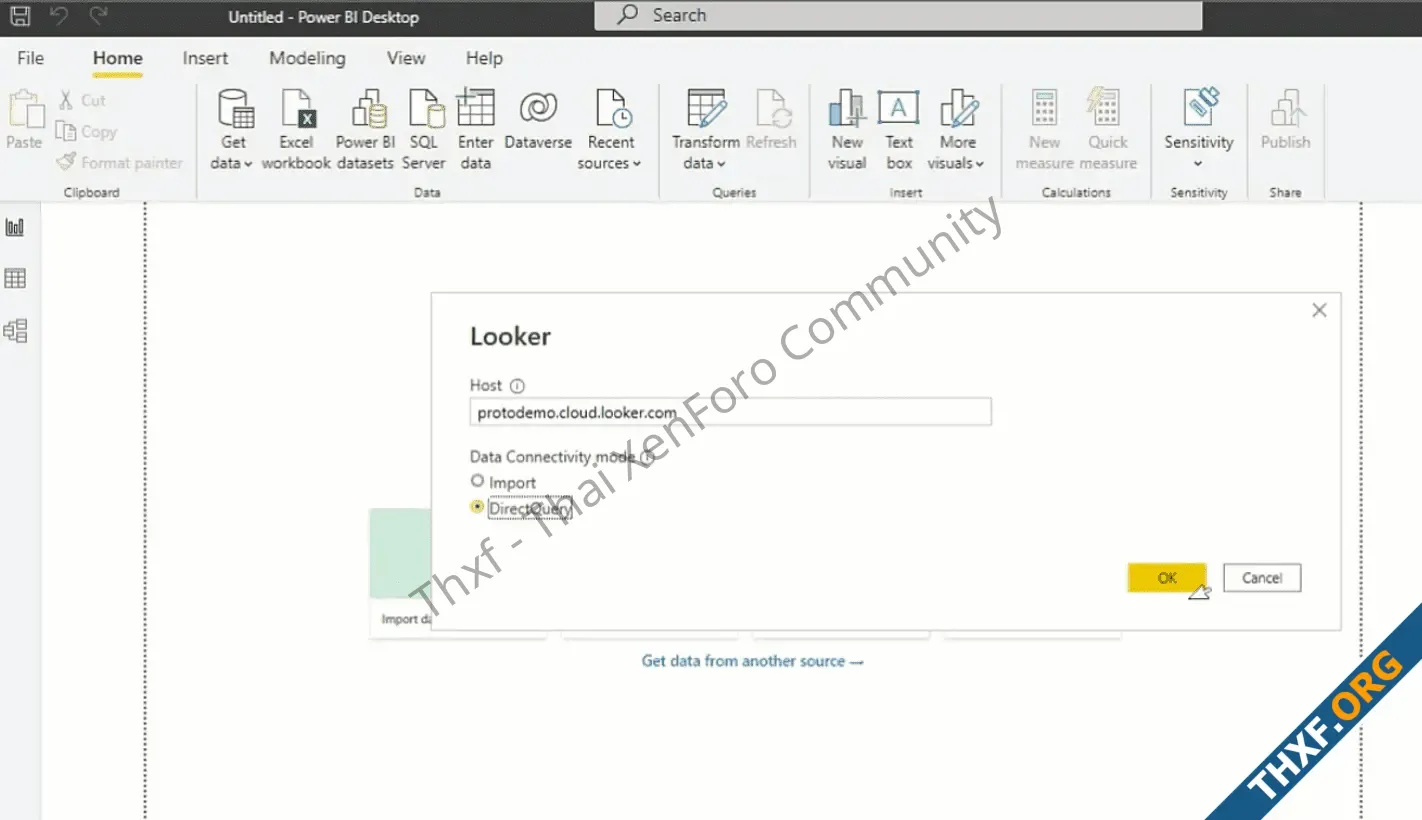This screenshot has width=1422, height=820.
Task: Select the Import radio button
Action: tap(477, 481)
